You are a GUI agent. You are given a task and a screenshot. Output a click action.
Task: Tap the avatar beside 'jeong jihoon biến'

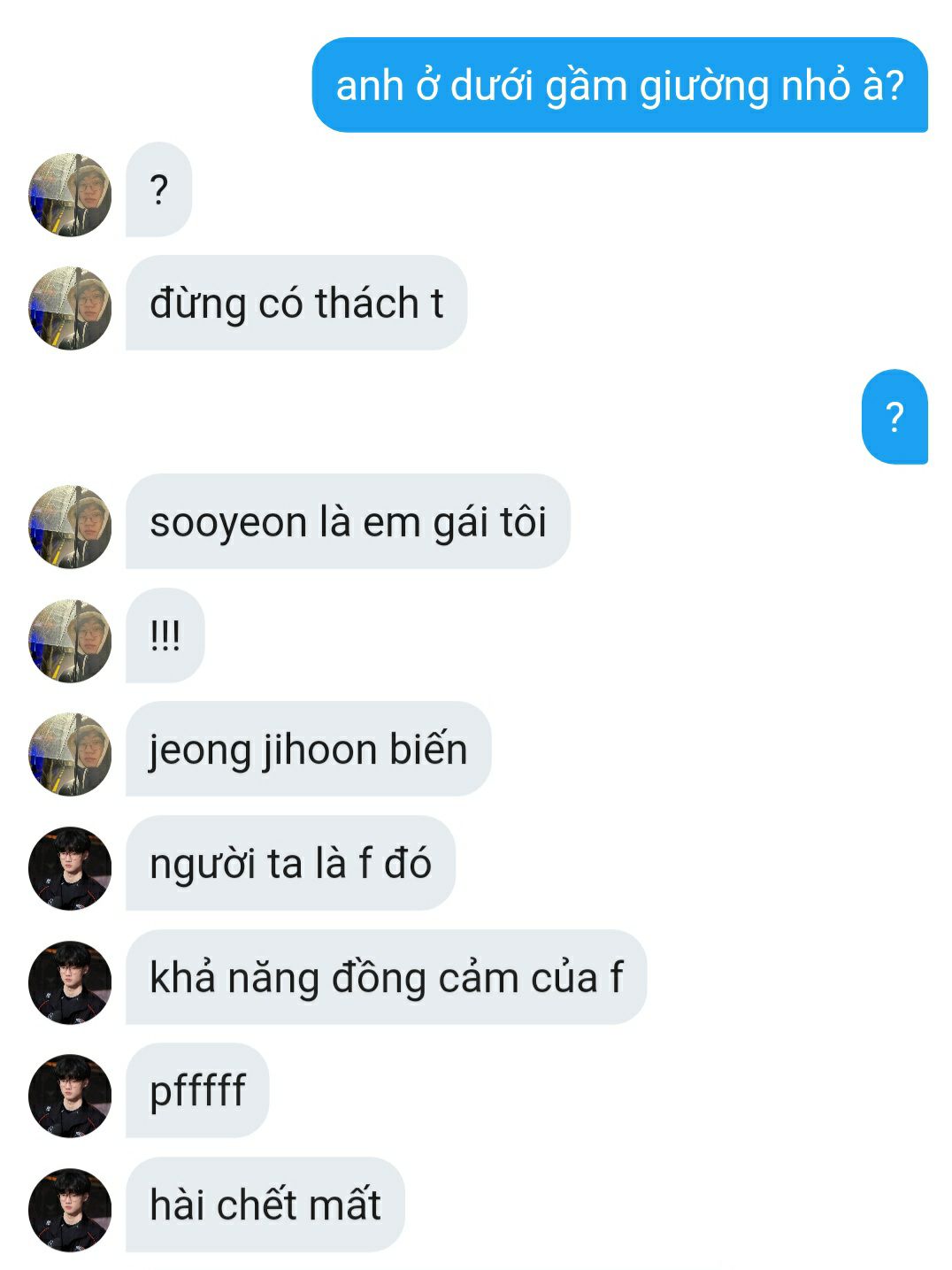(70, 754)
